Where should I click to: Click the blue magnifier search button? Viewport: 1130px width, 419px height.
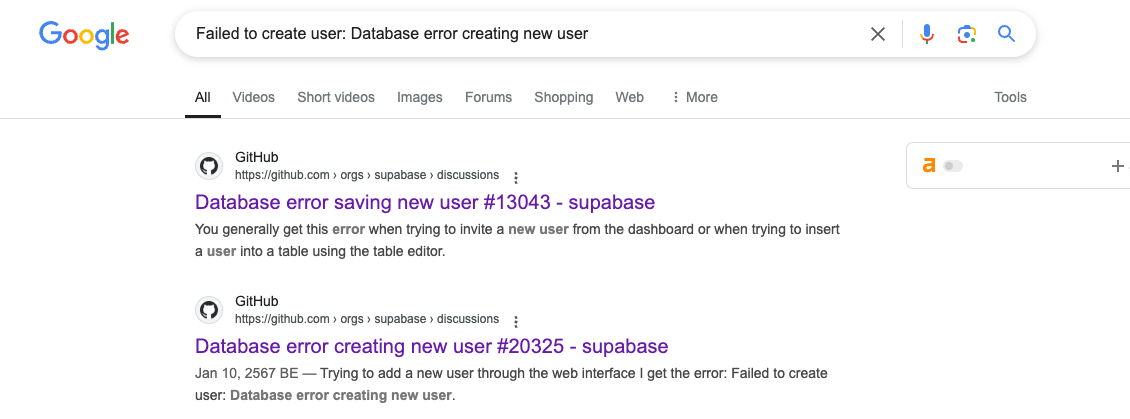pos(1006,34)
